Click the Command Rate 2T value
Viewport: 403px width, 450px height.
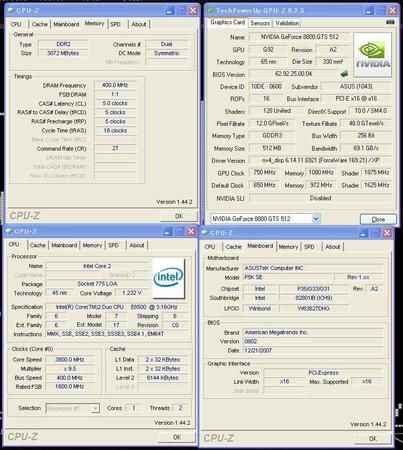[115, 149]
